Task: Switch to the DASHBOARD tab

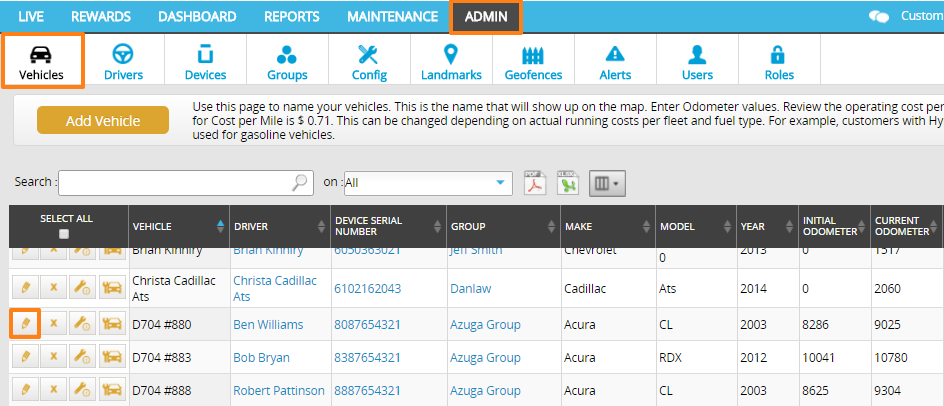Action: coord(197,16)
